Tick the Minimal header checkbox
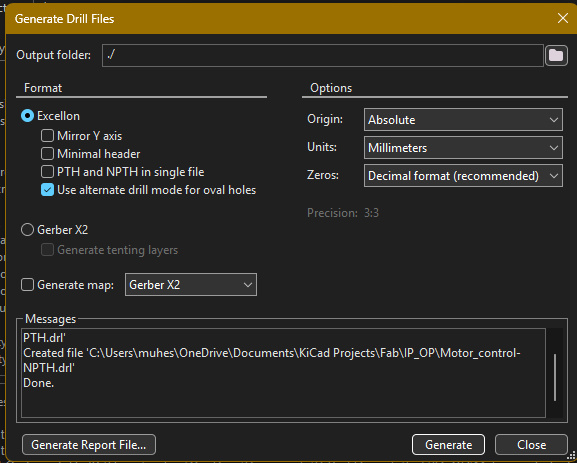 click(47, 154)
